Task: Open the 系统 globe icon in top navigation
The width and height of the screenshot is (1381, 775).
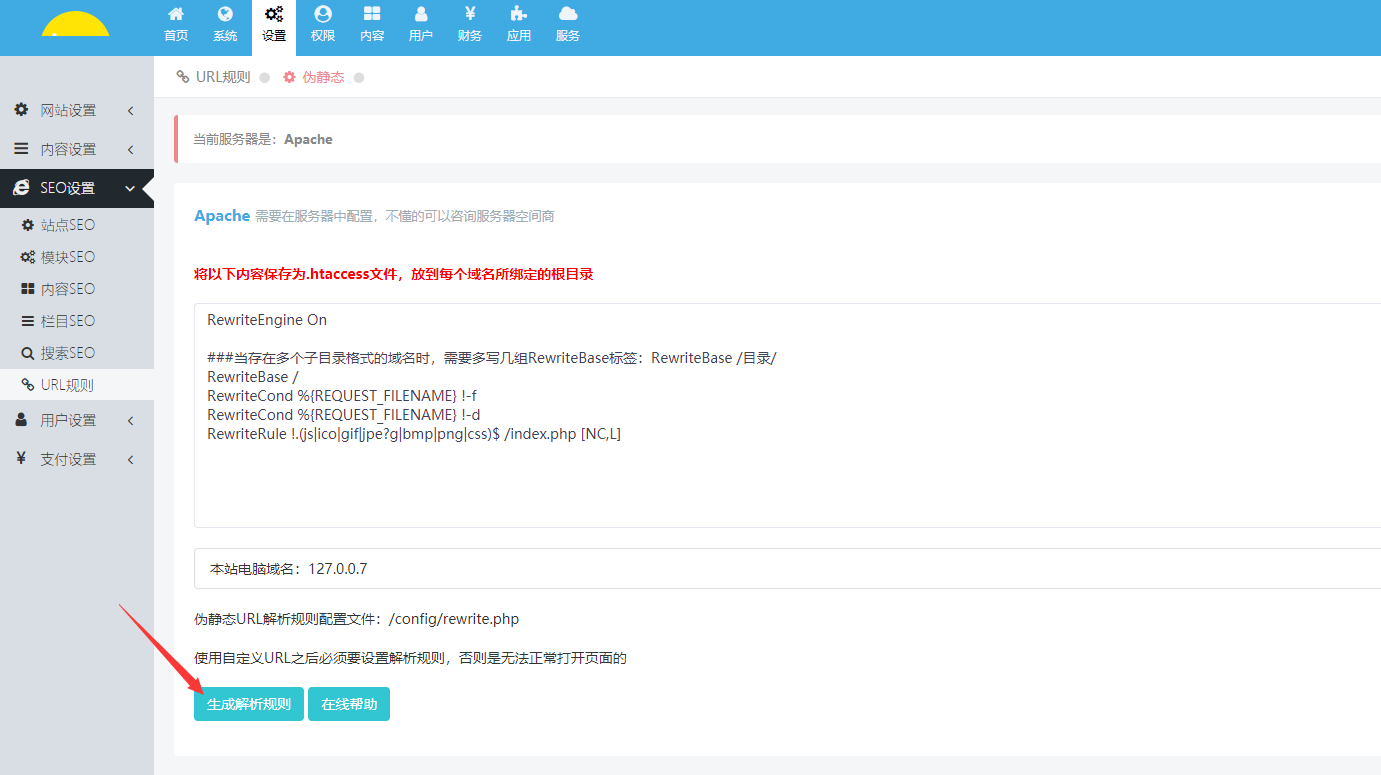Action: click(225, 24)
